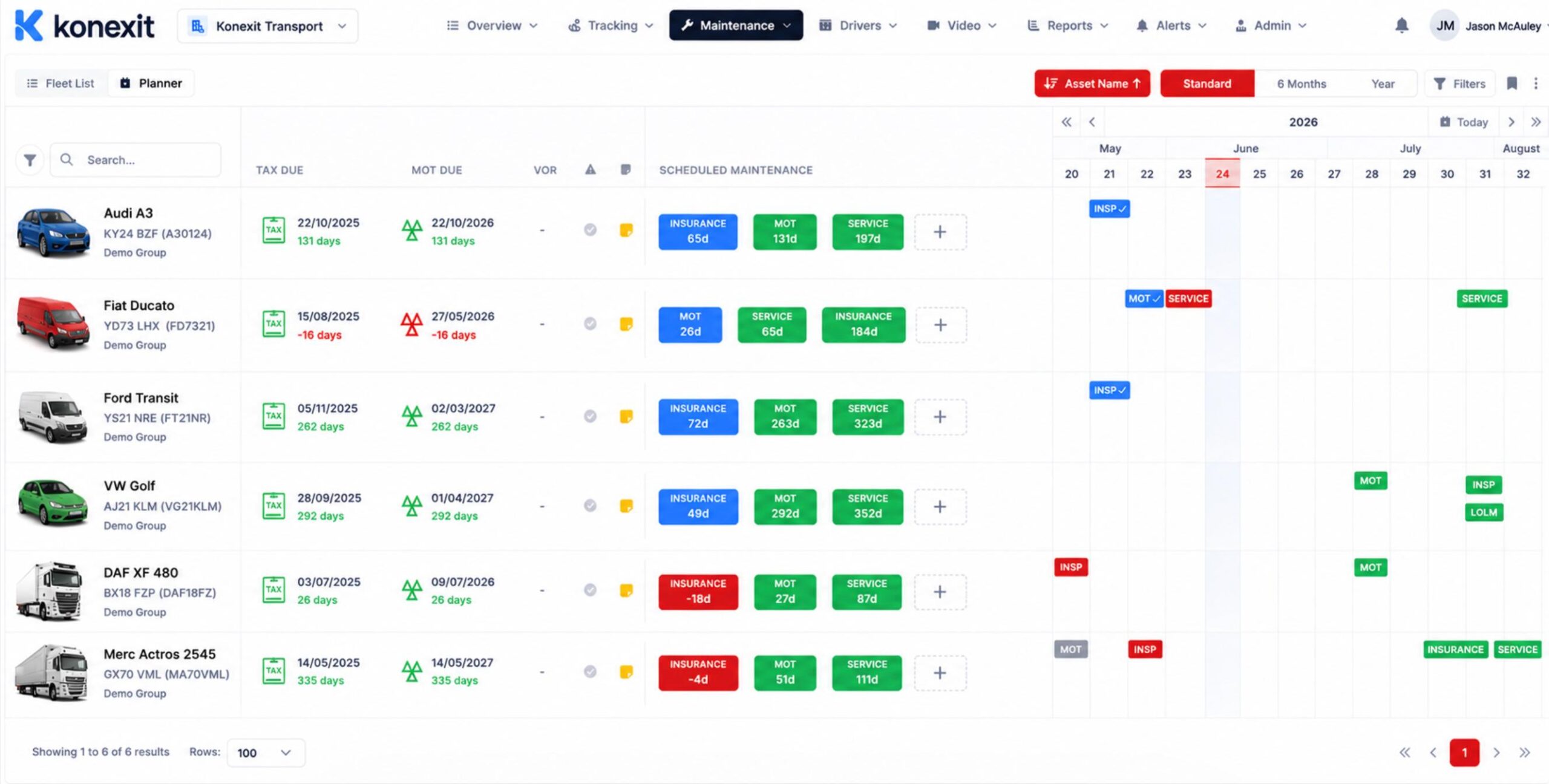Expand the Tracking menu
The image size is (1549, 784).
coord(611,25)
